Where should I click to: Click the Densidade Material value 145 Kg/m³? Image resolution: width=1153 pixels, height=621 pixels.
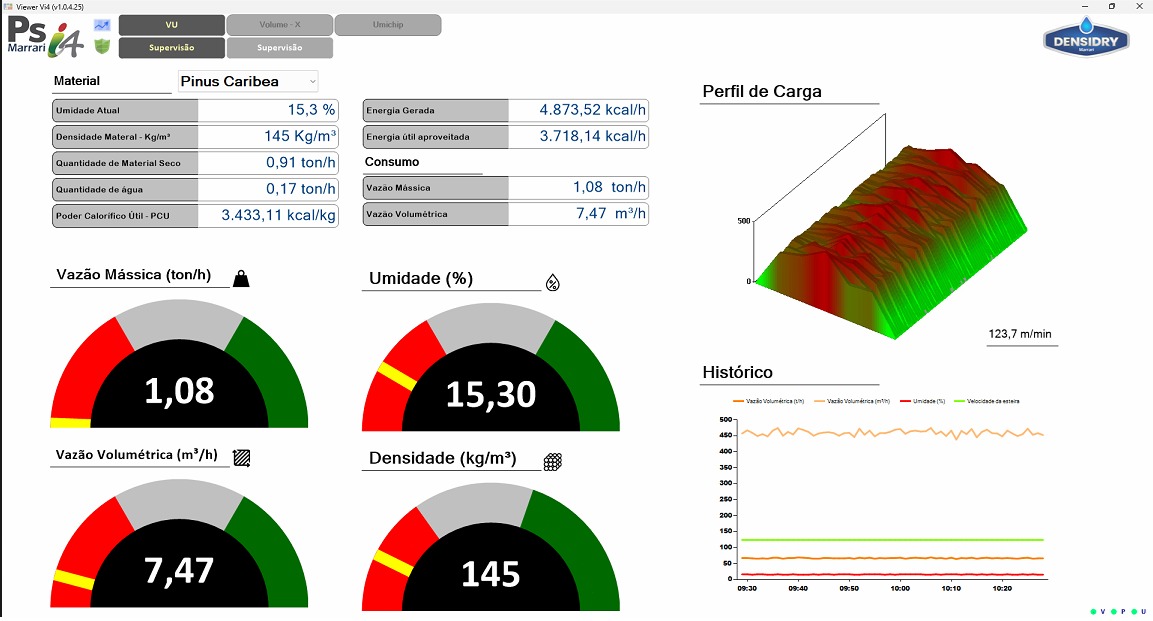300,137
